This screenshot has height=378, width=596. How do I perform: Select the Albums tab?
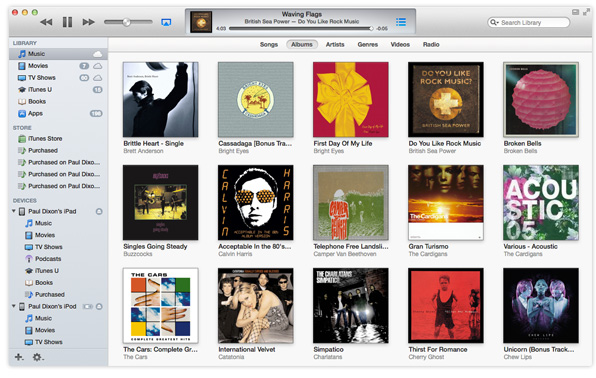click(x=302, y=44)
